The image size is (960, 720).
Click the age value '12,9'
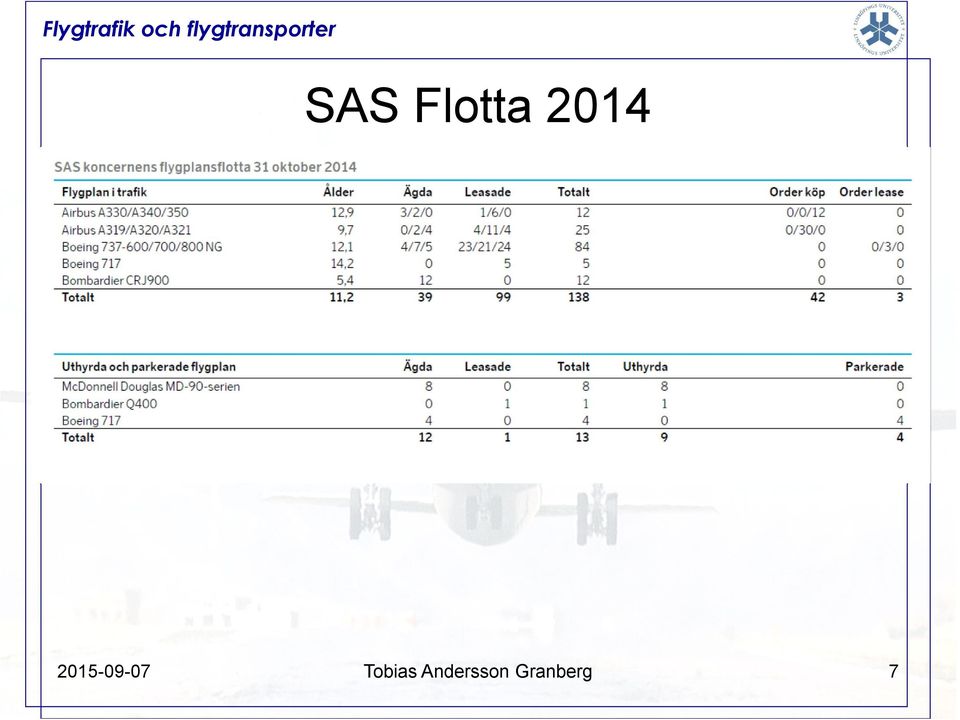[x=342, y=212]
